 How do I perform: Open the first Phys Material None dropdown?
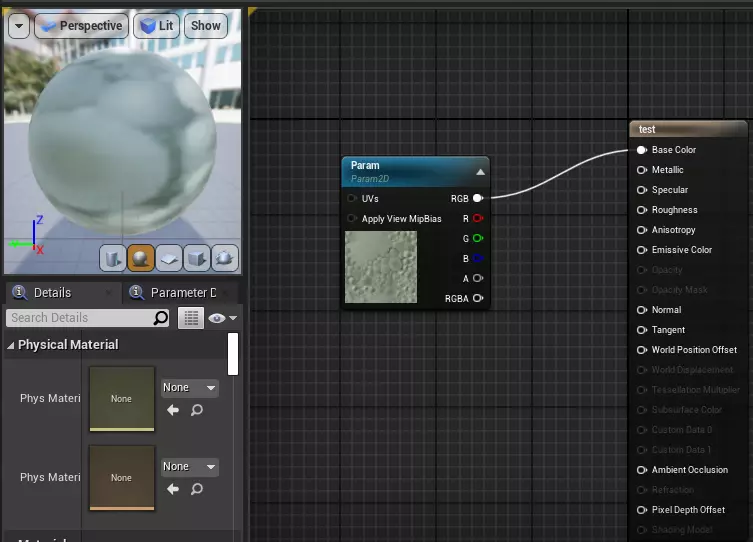[189, 387]
